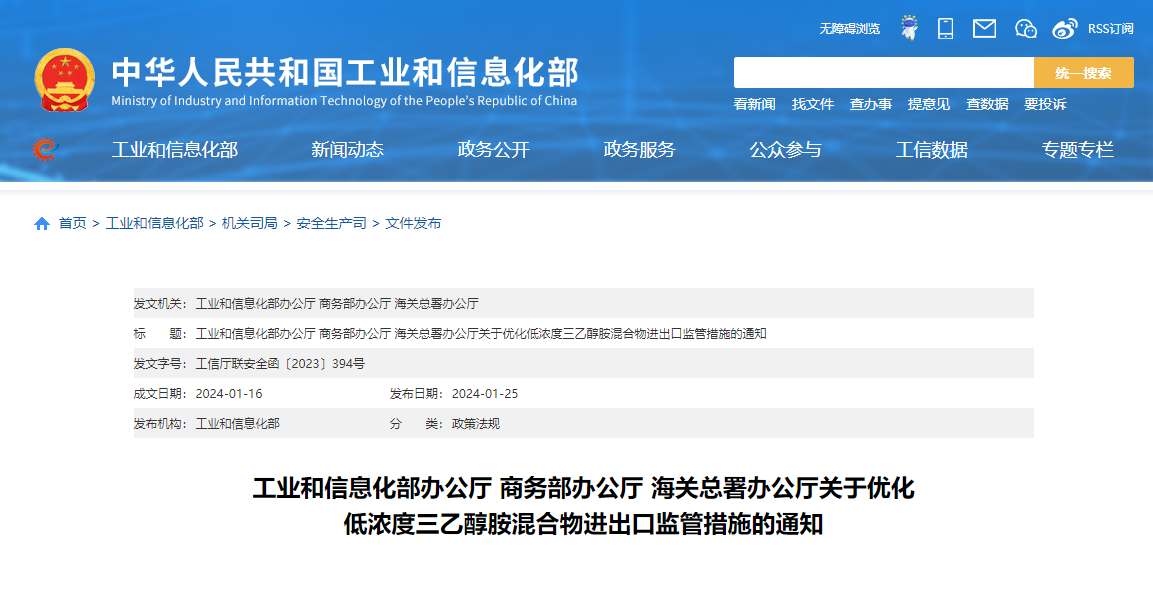Image resolution: width=1153 pixels, height=600 pixels.
Task: Select 查办事 quick link
Action: pyautogui.click(x=871, y=104)
